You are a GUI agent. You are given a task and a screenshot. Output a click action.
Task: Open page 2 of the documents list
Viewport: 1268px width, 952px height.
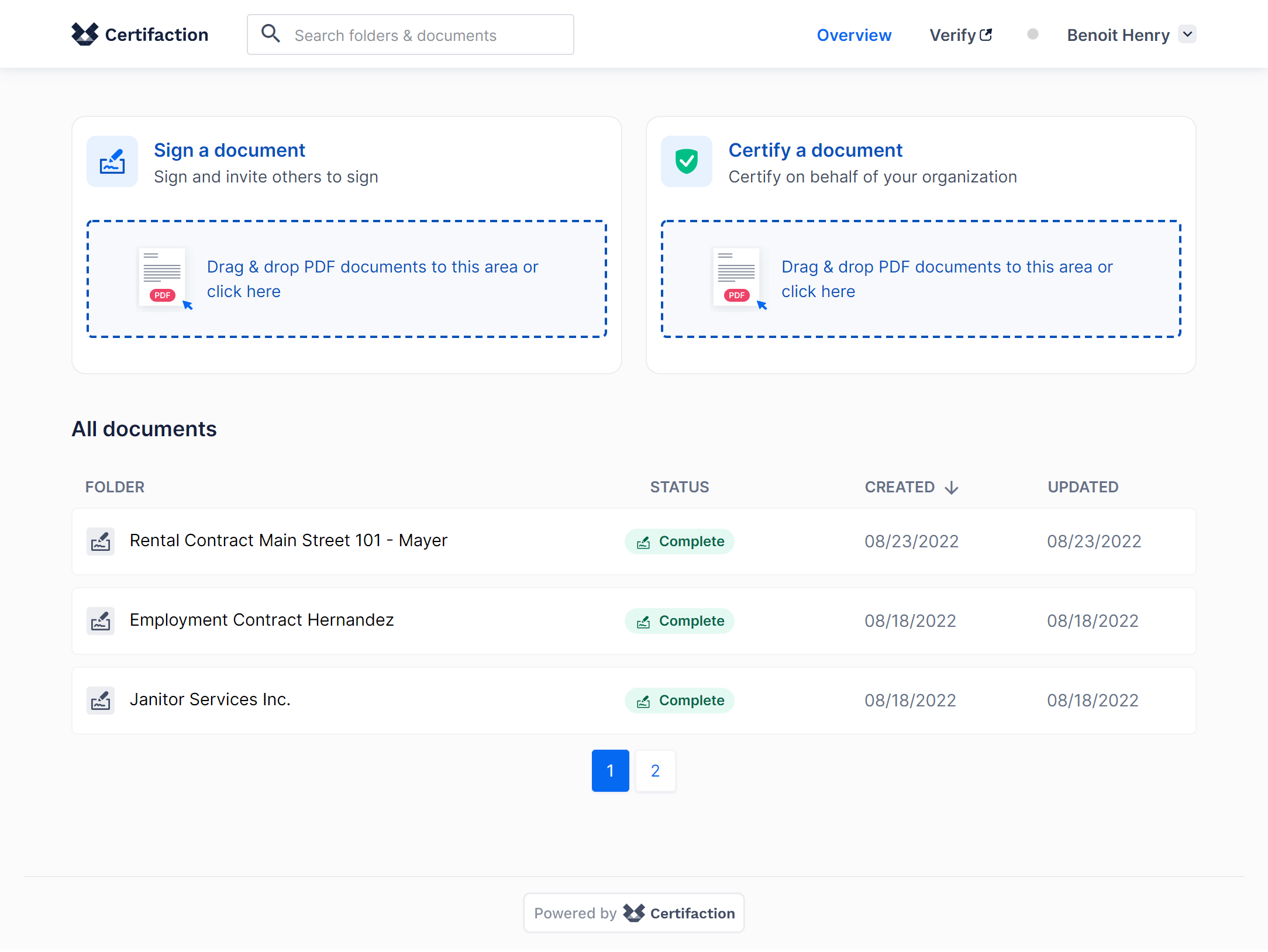coord(655,770)
